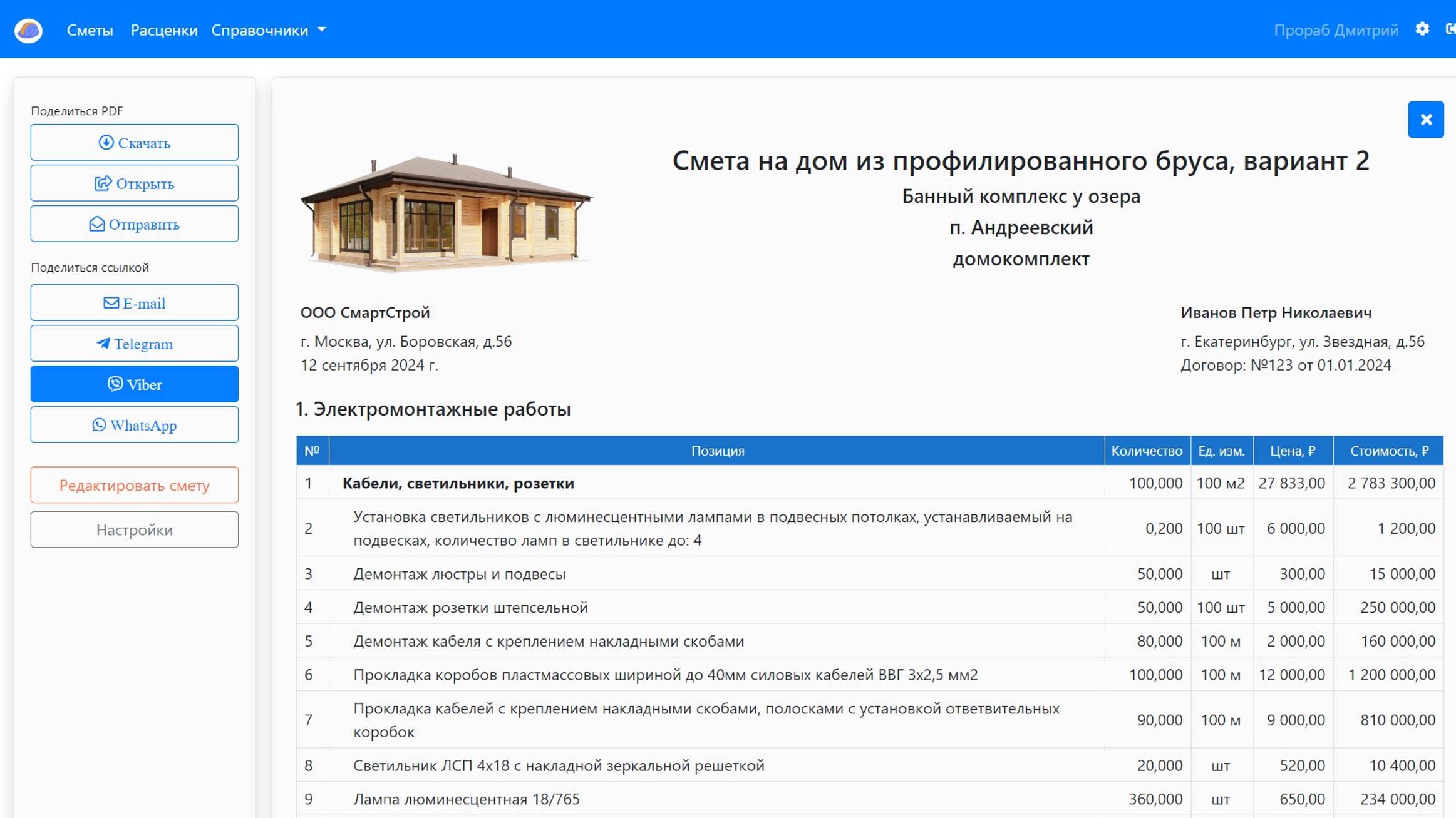The width and height of the screenshot is (1456, 818).
Task: Click the logout icon in header
Action: pyautogui.click(x=1450, y=29)
